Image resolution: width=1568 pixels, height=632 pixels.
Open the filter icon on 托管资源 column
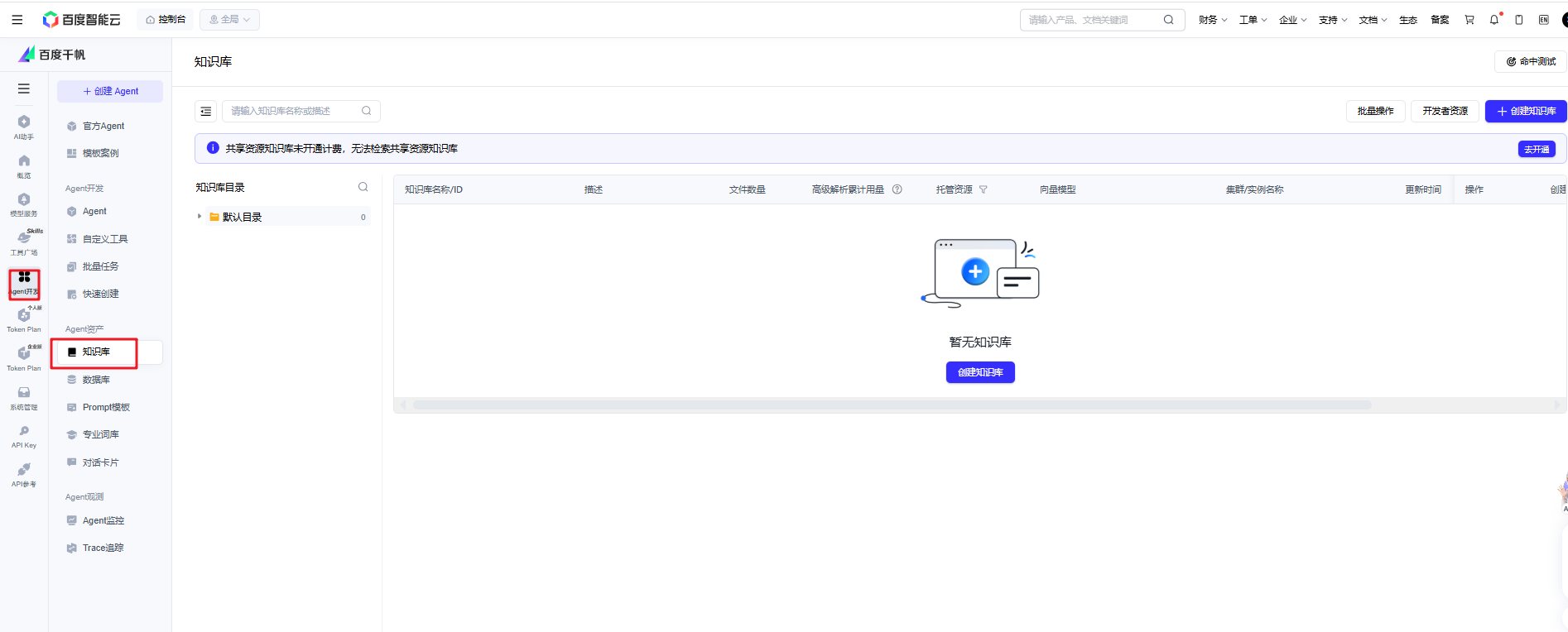click(x=984, y=189)
